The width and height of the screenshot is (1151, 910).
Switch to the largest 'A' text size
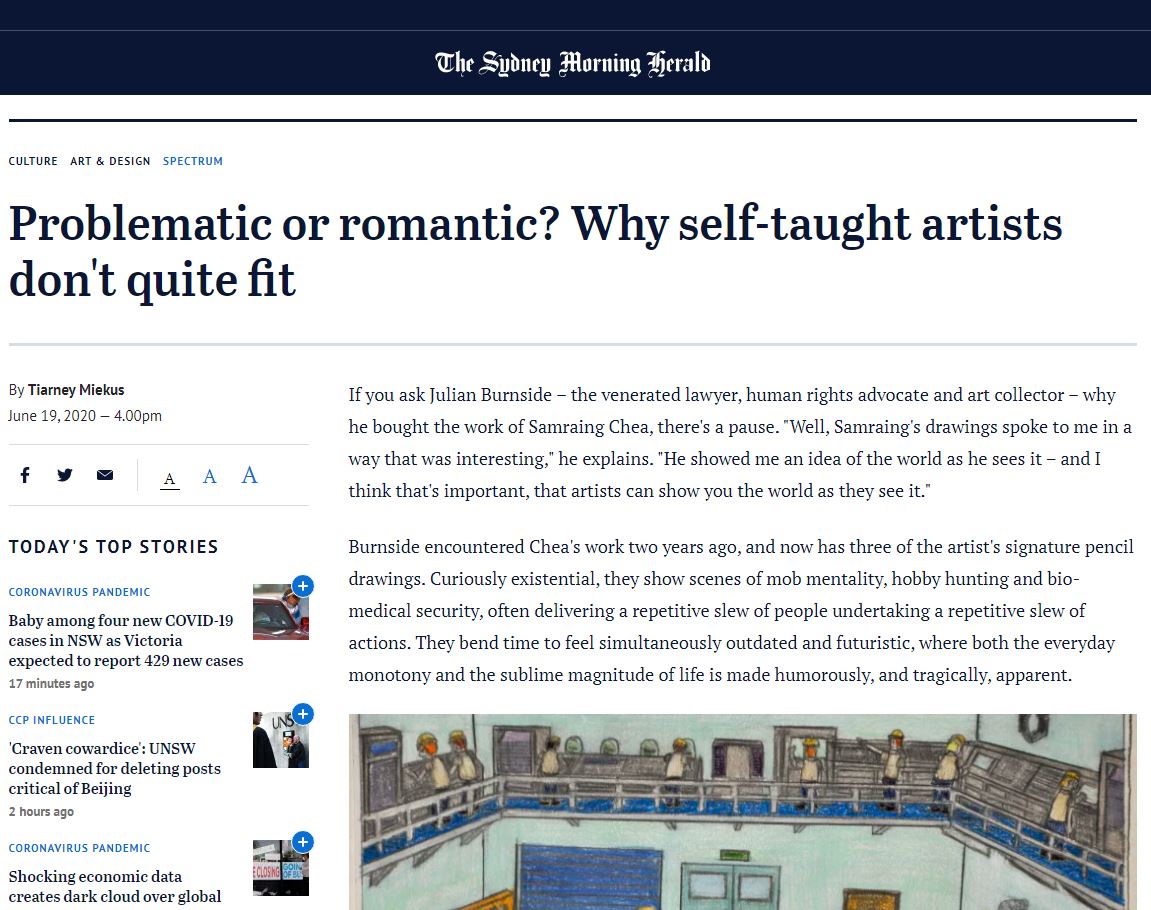248,474
